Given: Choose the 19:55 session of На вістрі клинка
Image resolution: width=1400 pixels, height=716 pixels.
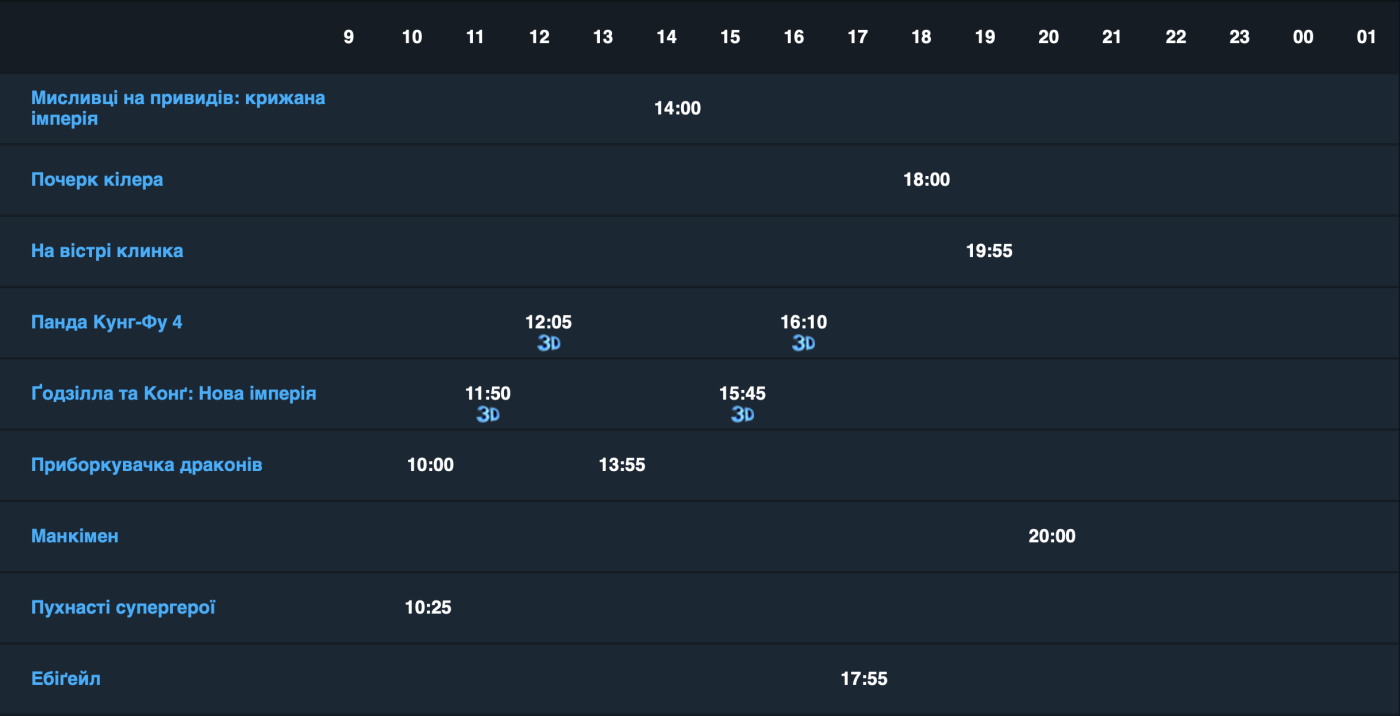Looking at the screenshot, I should (x=989, y=251).
